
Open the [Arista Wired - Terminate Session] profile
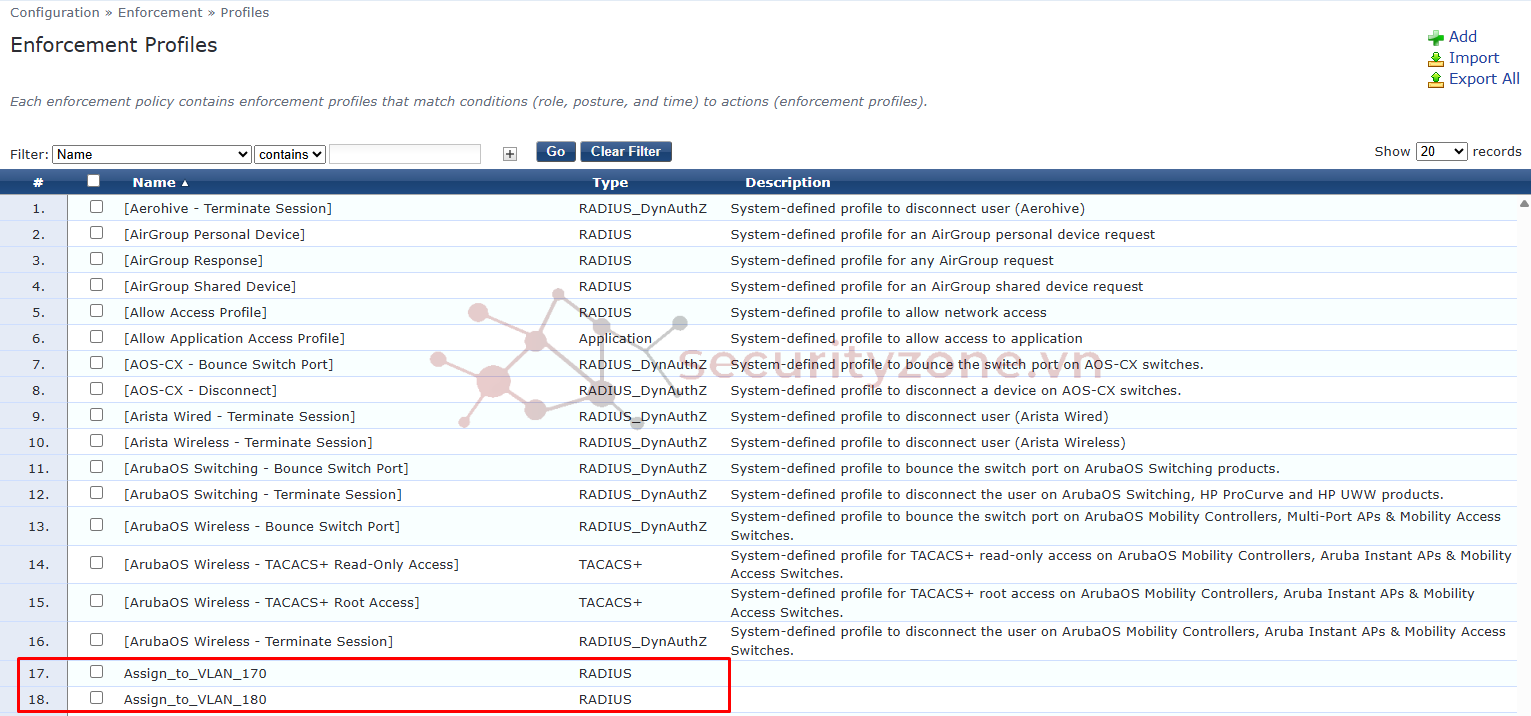(239, 417)
